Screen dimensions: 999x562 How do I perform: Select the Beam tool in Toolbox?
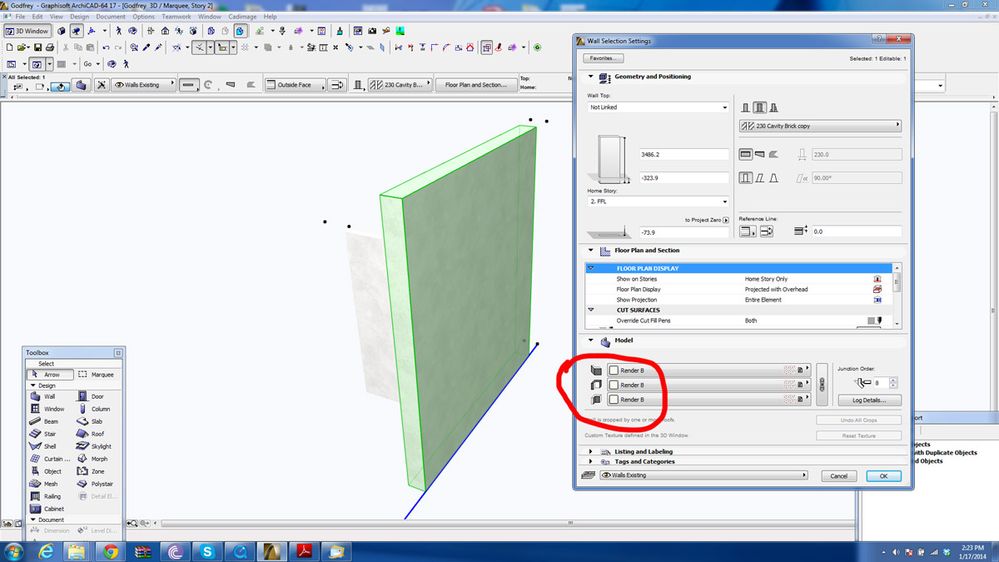click(49, 421)
